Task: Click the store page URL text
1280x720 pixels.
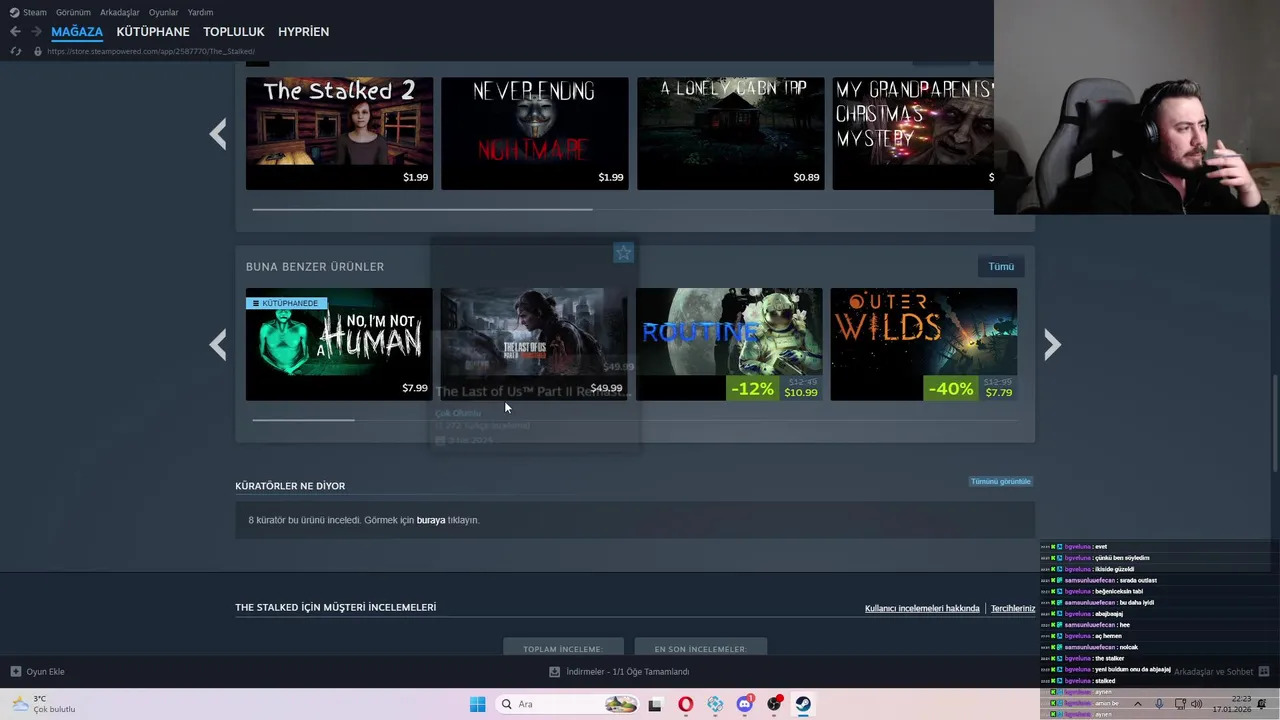Action: coord(151,51)
